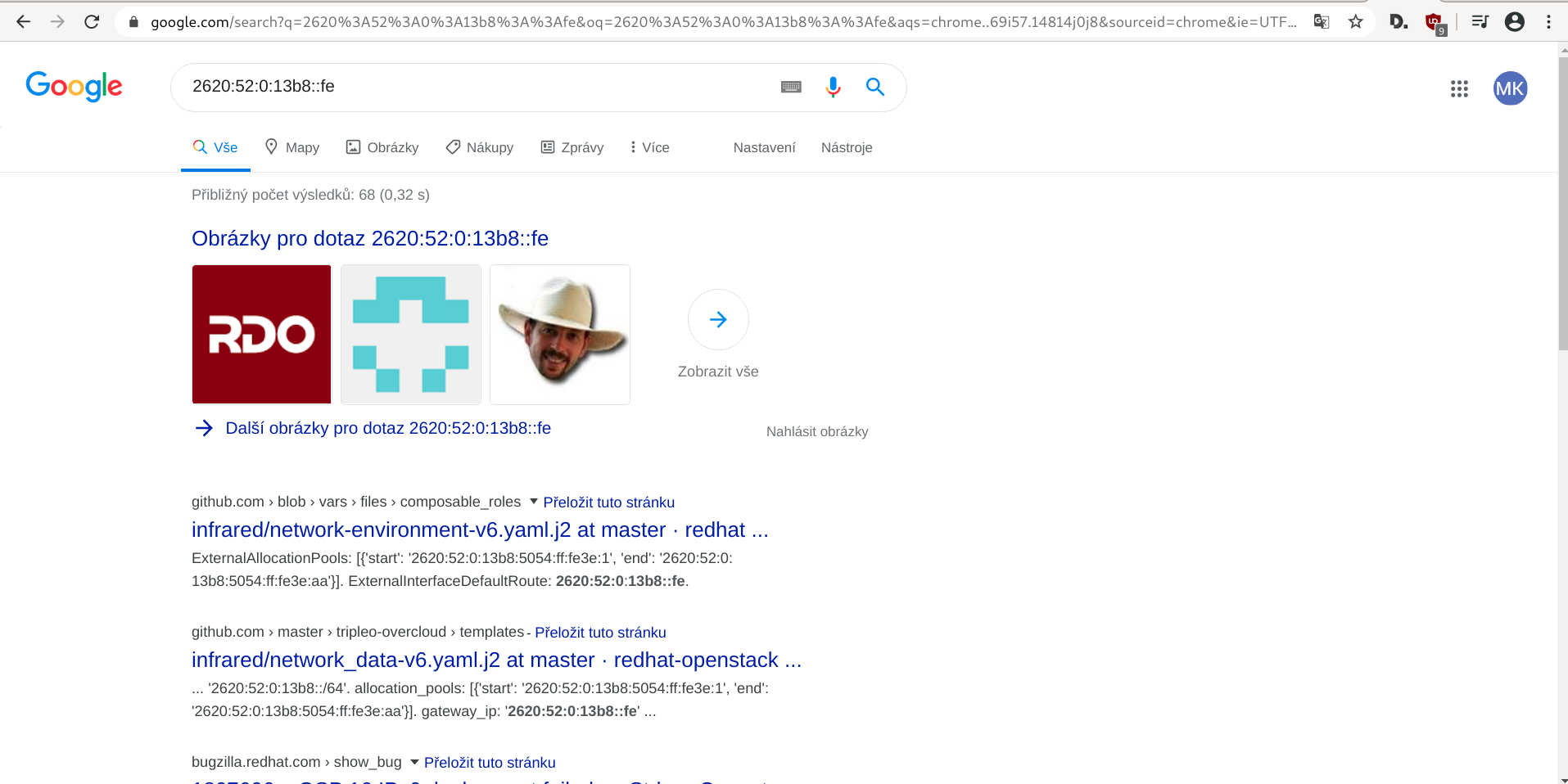Focus the browser address bar URL
1568x784 pixels.
pos(723,22)
